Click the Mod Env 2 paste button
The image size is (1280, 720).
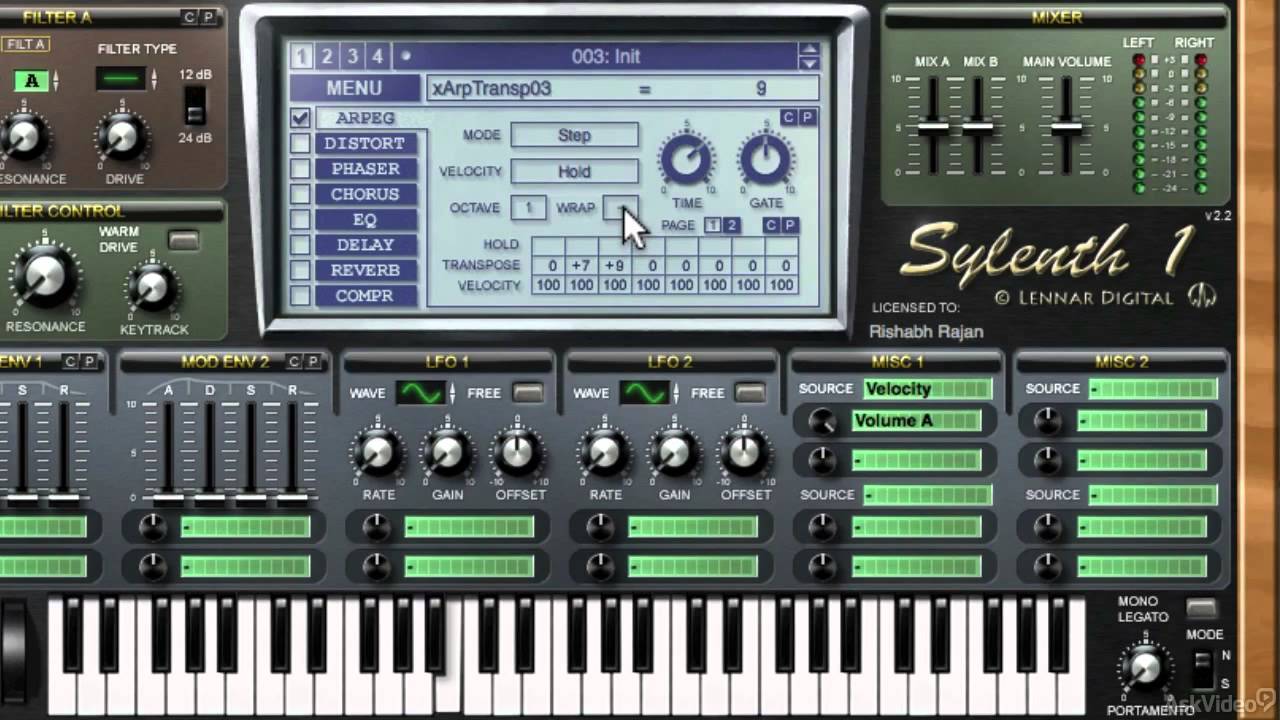click(313, 361)
